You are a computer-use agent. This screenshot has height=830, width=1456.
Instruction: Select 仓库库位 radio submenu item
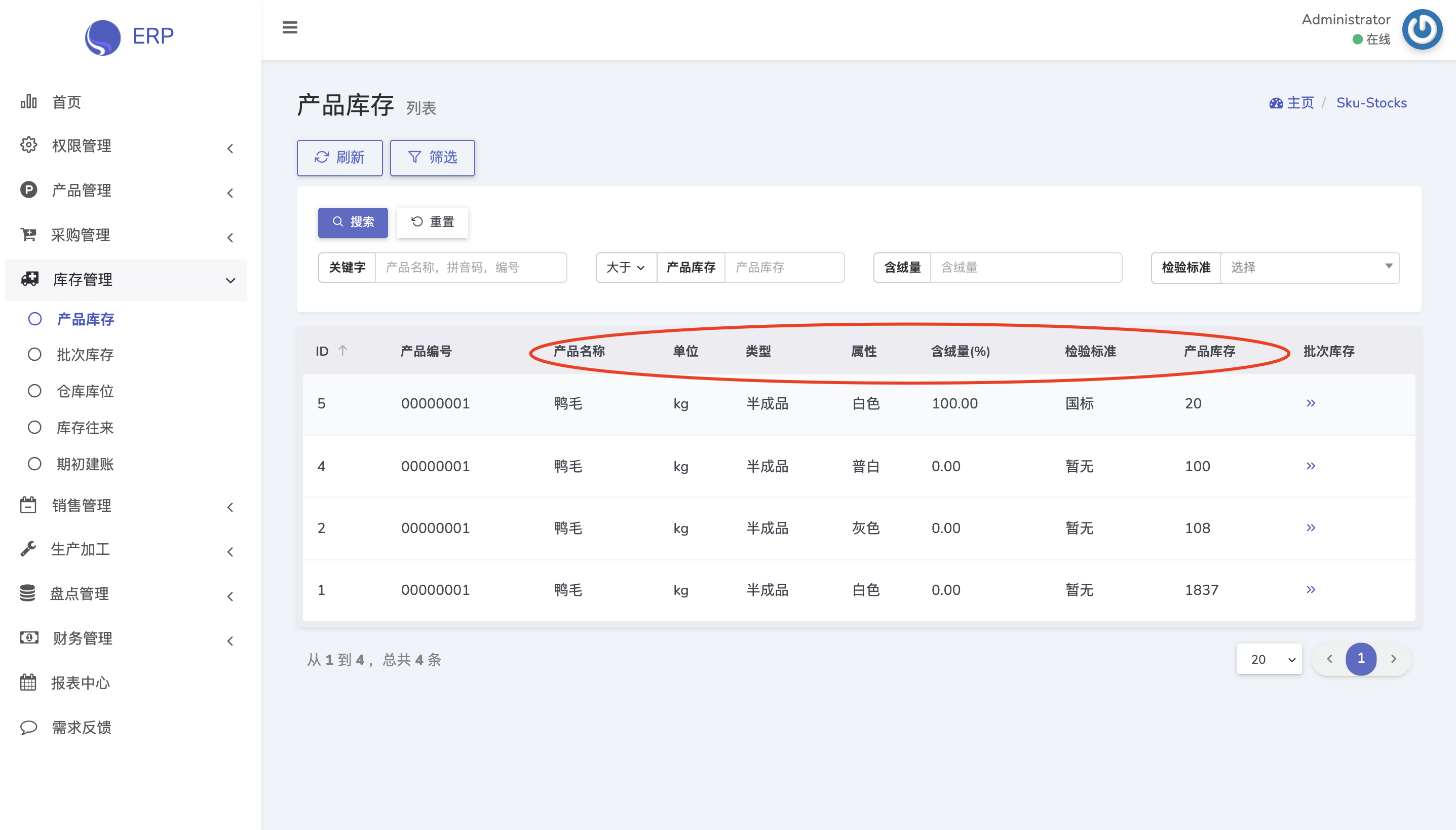coord(85,391)
